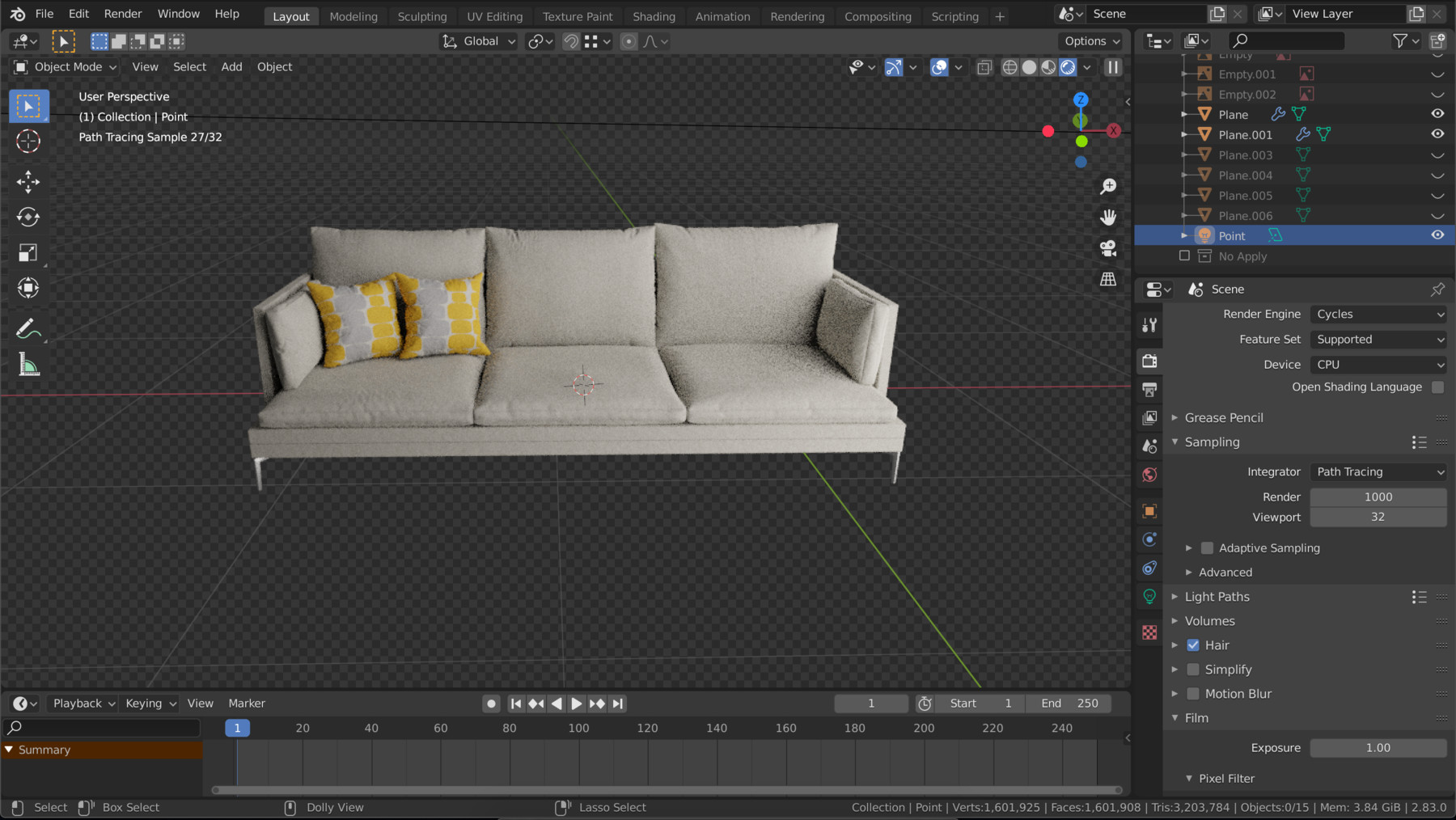Click the Options button in the header
Viewport: 1456px width, 820px height.
point(1090,41)
